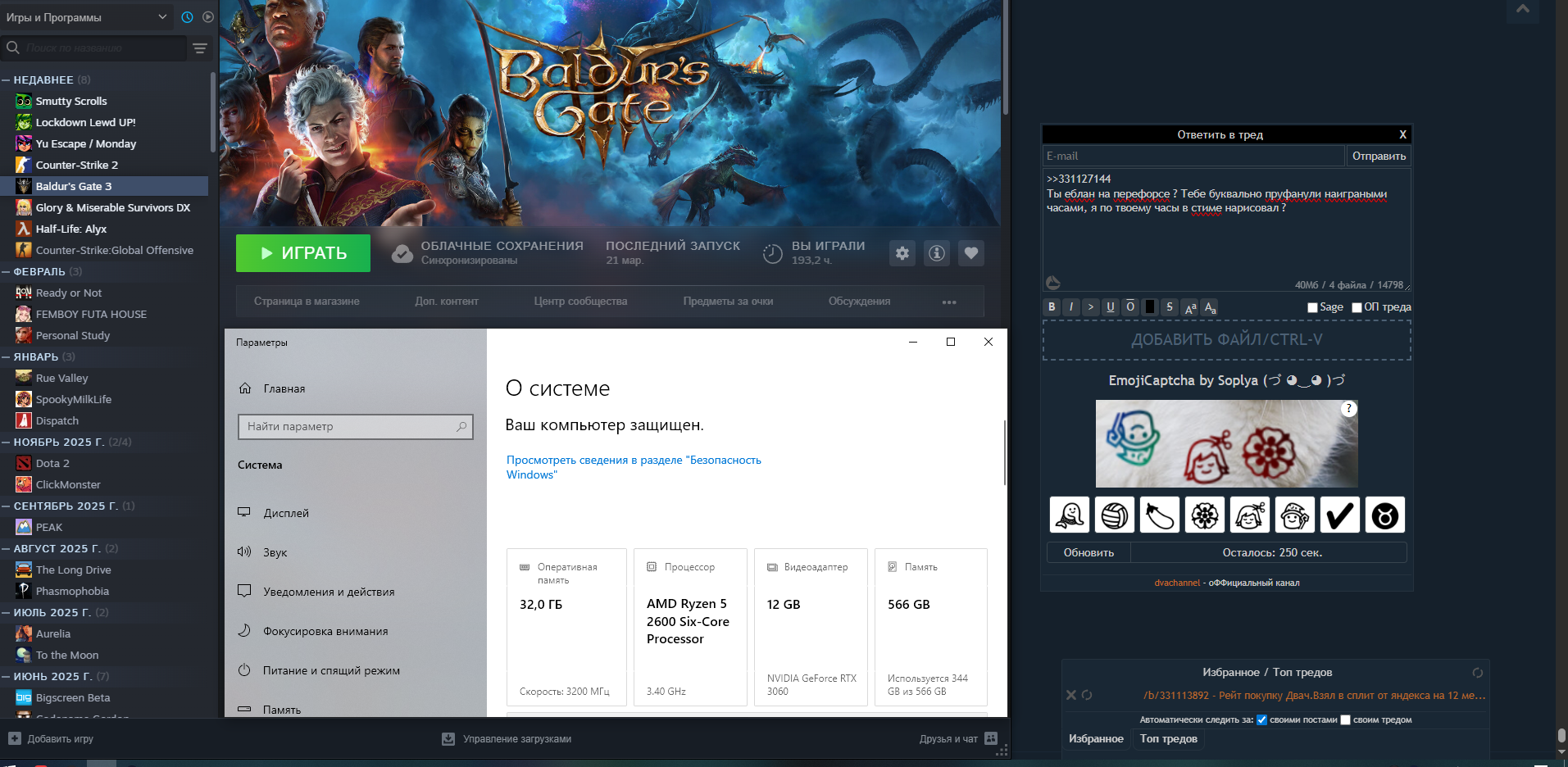Refresh the favorites panel using the header icon
Viewport: 1568px width, 767px height.
[x=1478, y=673]
